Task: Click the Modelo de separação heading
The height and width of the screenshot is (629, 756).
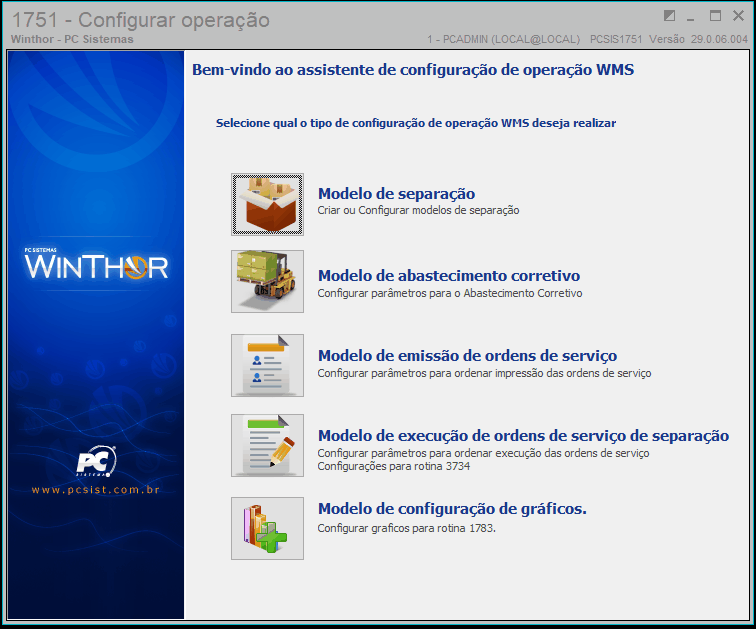Action: (x=396, y=194)
